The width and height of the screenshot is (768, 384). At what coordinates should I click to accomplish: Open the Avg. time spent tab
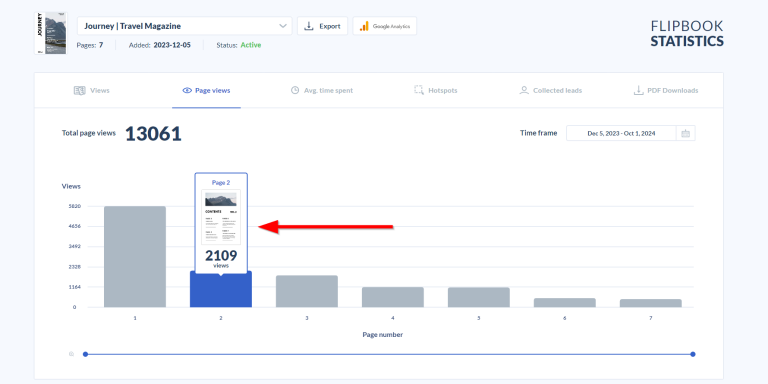tap(322, 91)
